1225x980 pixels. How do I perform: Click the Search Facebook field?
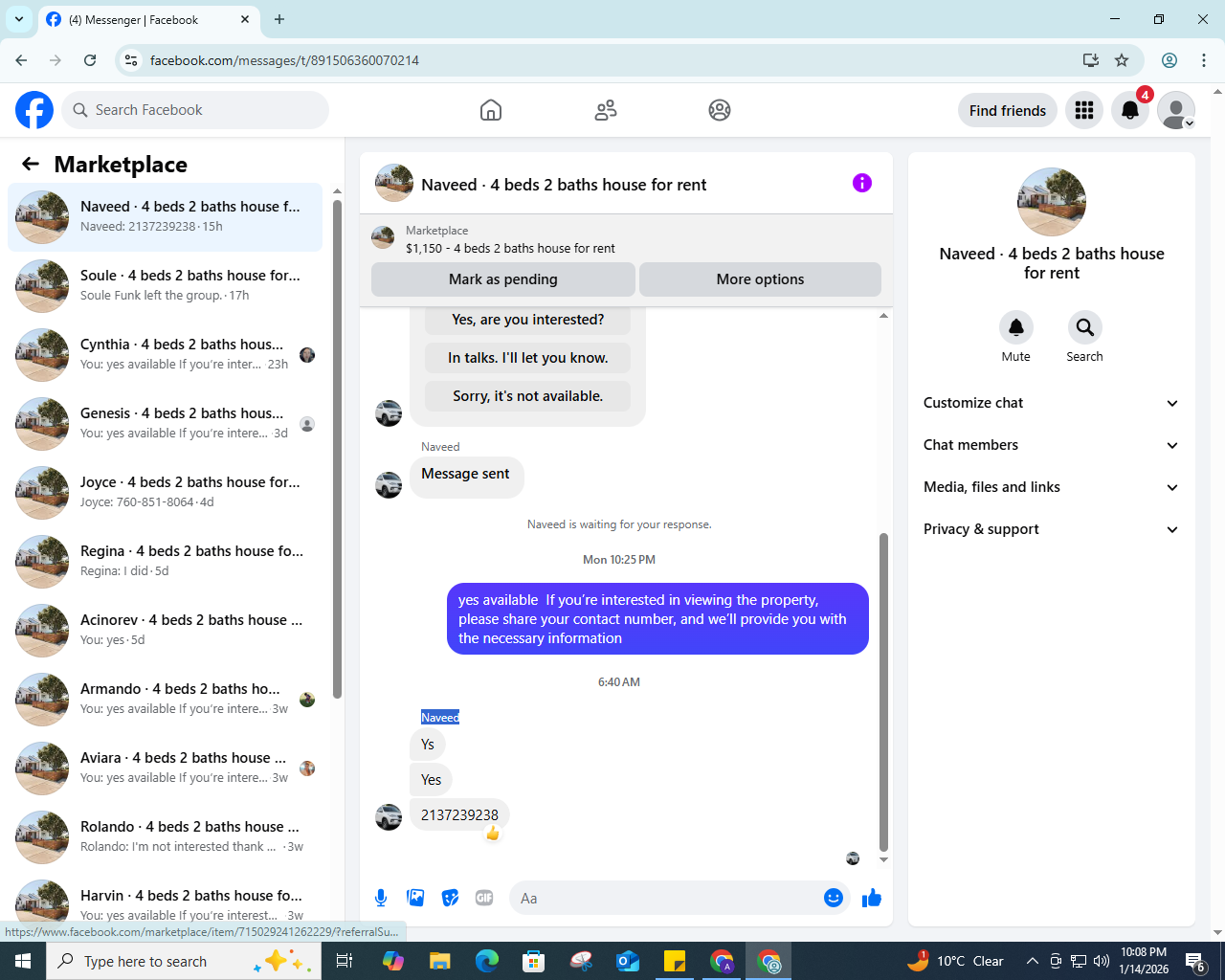click(195, 110)
